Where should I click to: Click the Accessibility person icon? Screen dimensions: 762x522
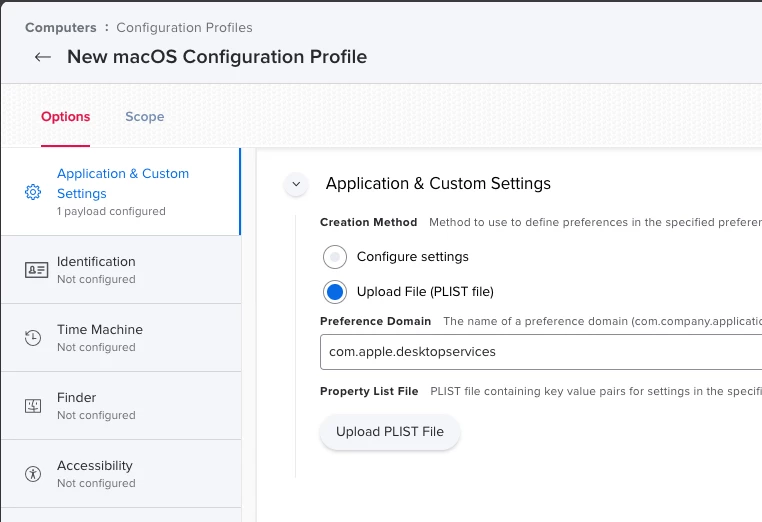click(33, 474)
